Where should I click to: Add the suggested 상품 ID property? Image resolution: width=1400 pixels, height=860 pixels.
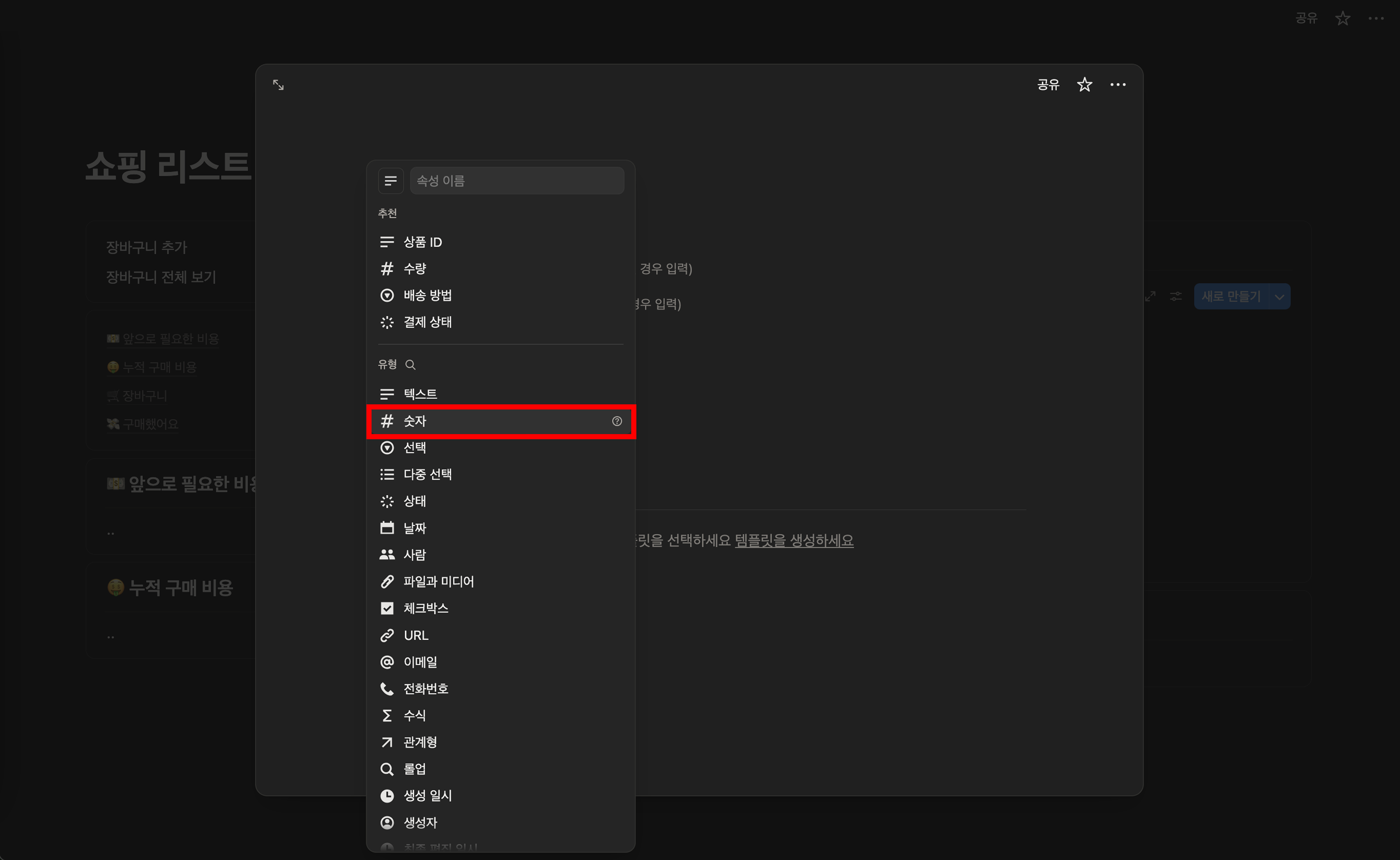click(x=422, y=242)
